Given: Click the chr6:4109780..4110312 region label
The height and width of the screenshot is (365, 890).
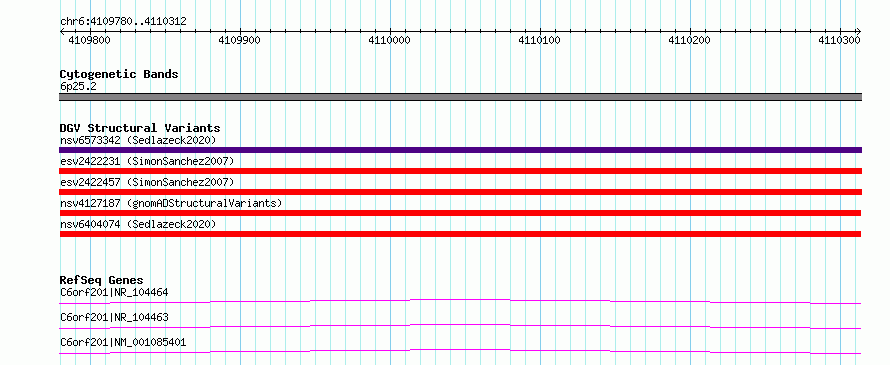Looking at the screenshot, I should coord(123,22).
